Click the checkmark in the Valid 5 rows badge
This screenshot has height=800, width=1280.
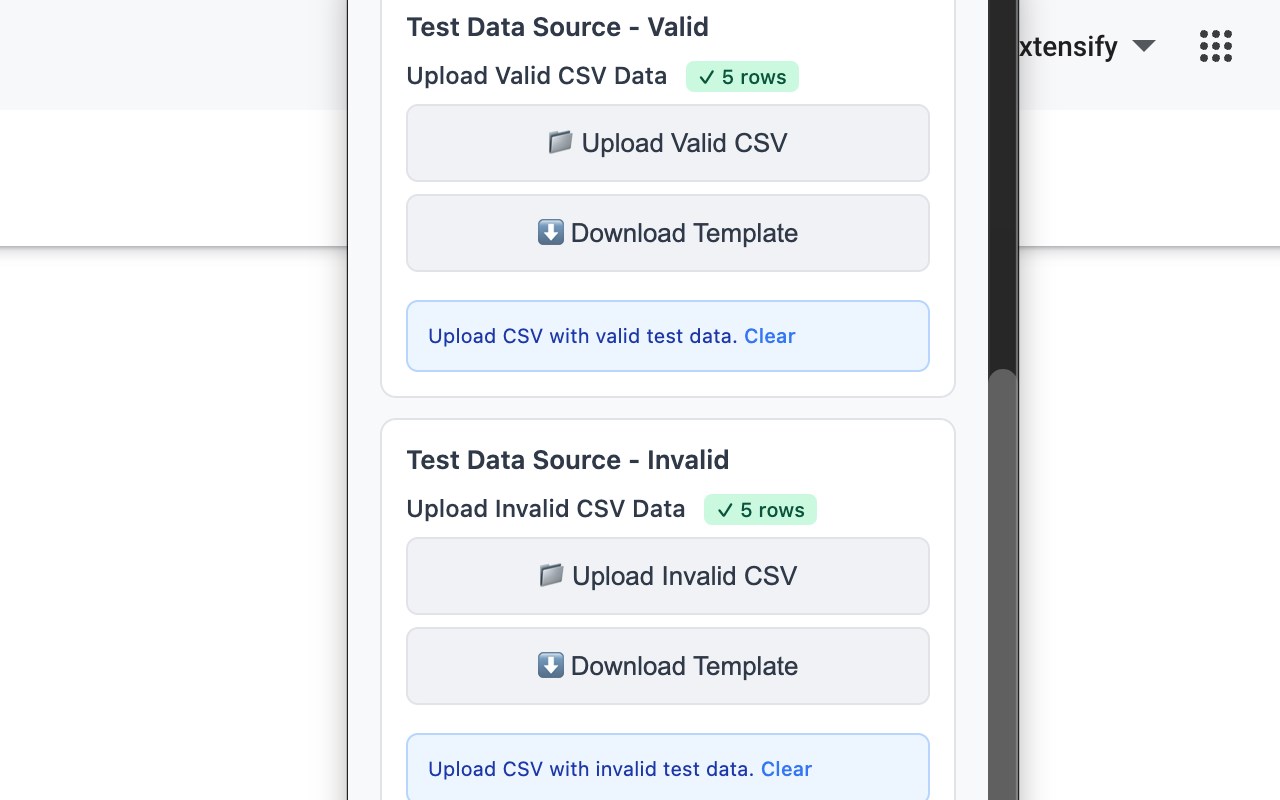click(707, 78)
